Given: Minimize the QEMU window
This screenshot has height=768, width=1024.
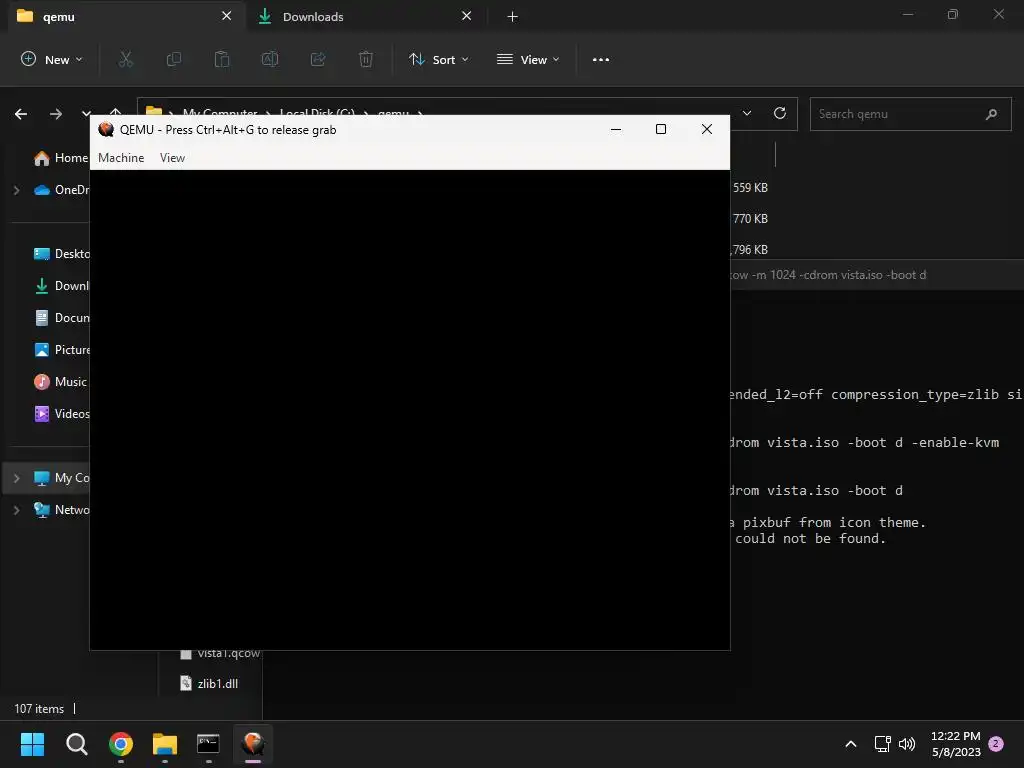Looking at the screenshot, I should tap(615, 129).
